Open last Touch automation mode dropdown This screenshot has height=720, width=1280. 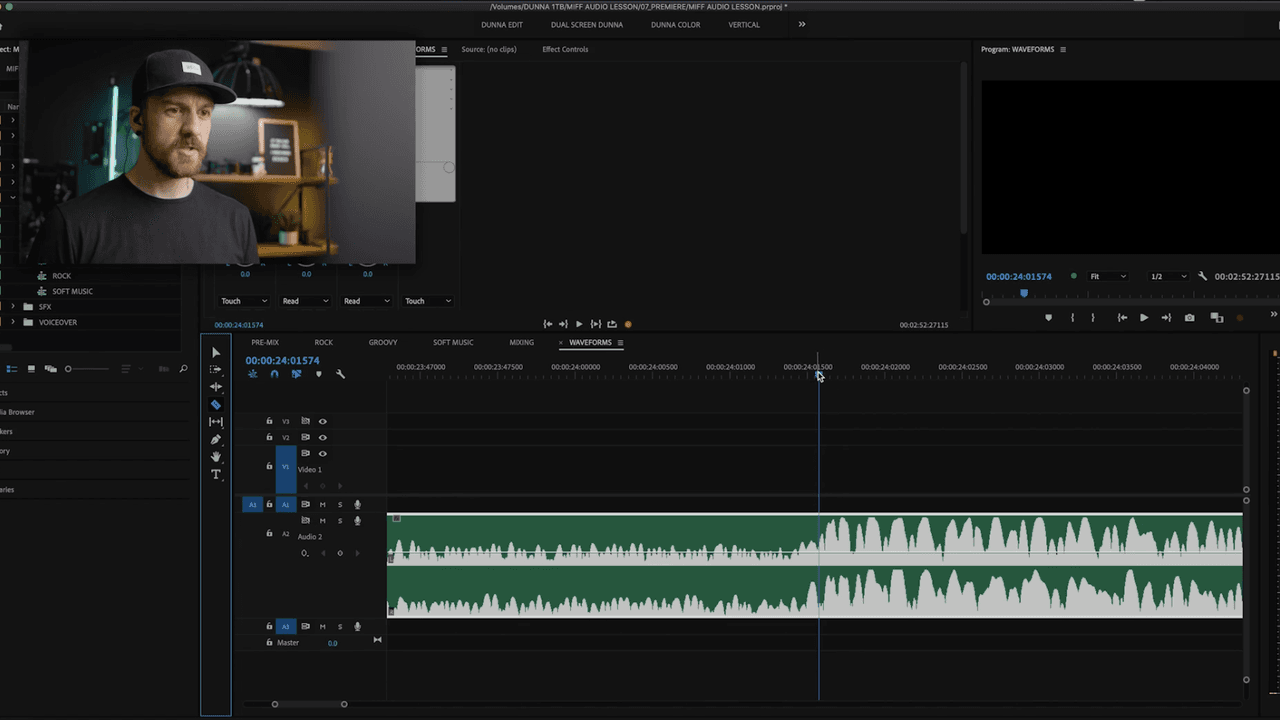click(x=428, y=301)
